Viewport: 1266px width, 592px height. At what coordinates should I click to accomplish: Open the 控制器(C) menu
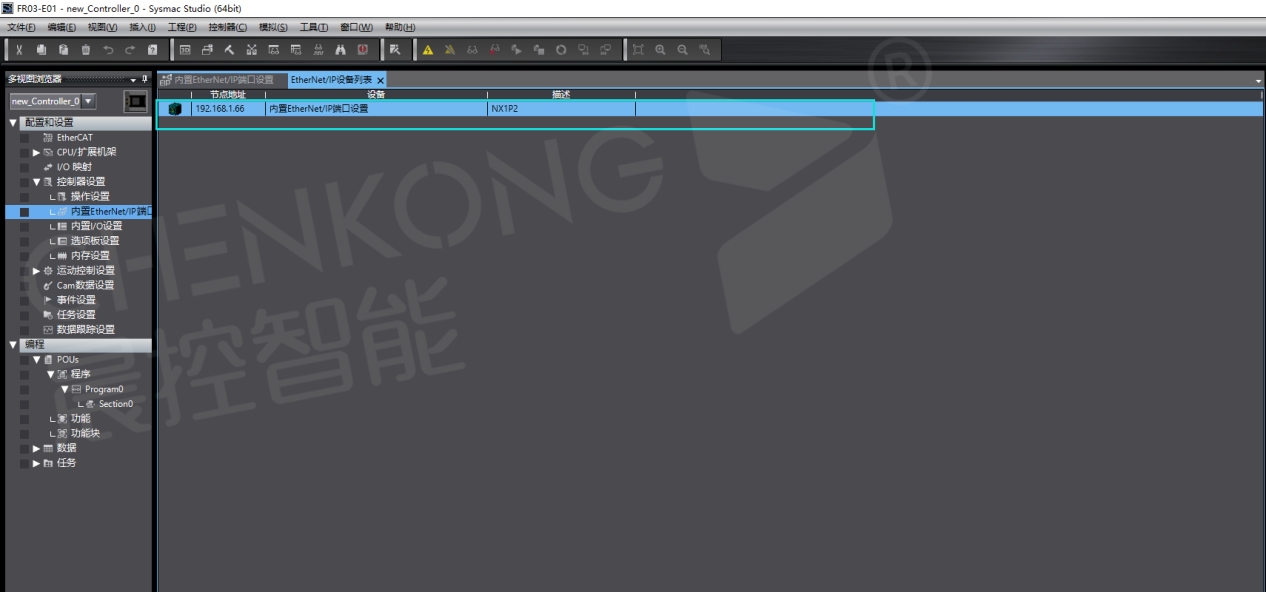[x=227, y=27]
